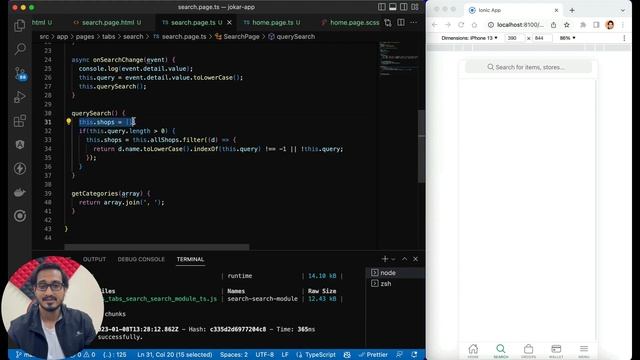Click the open changes icon in editor toolbar
This screenshot has height=360, width=640.
point(388,22)
